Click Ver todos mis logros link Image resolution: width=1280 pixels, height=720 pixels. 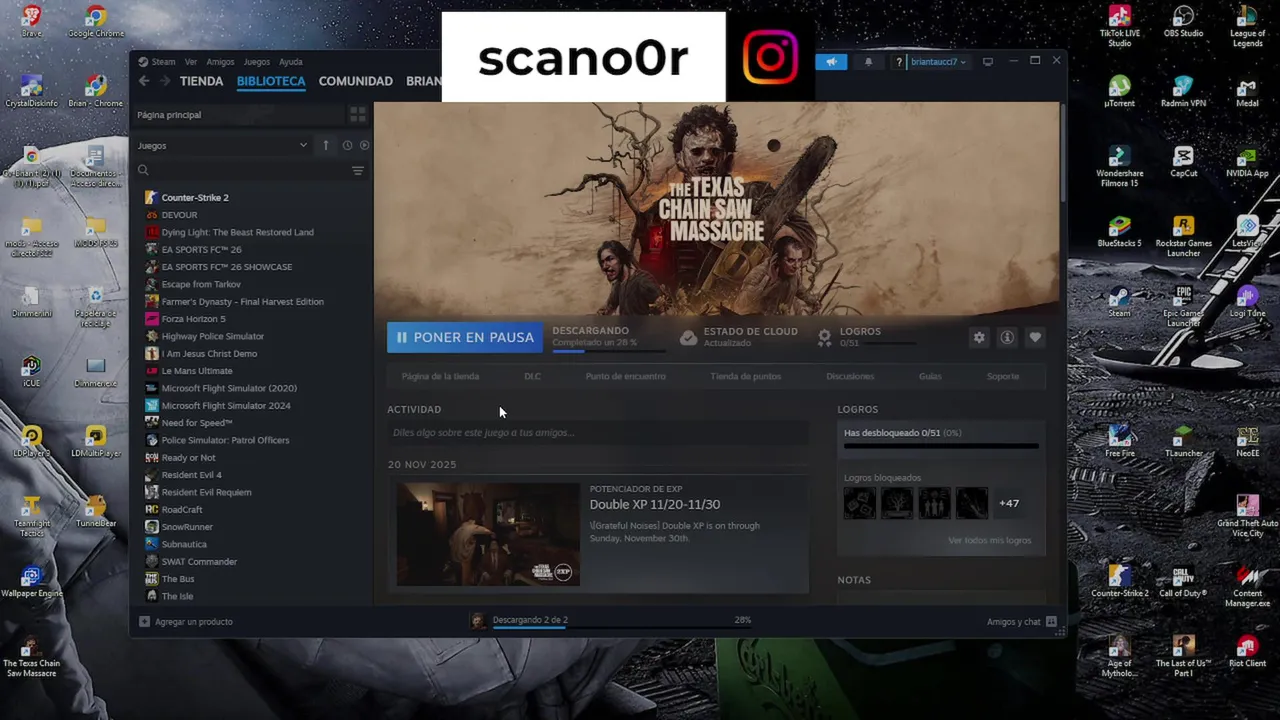tap(989, 541)
